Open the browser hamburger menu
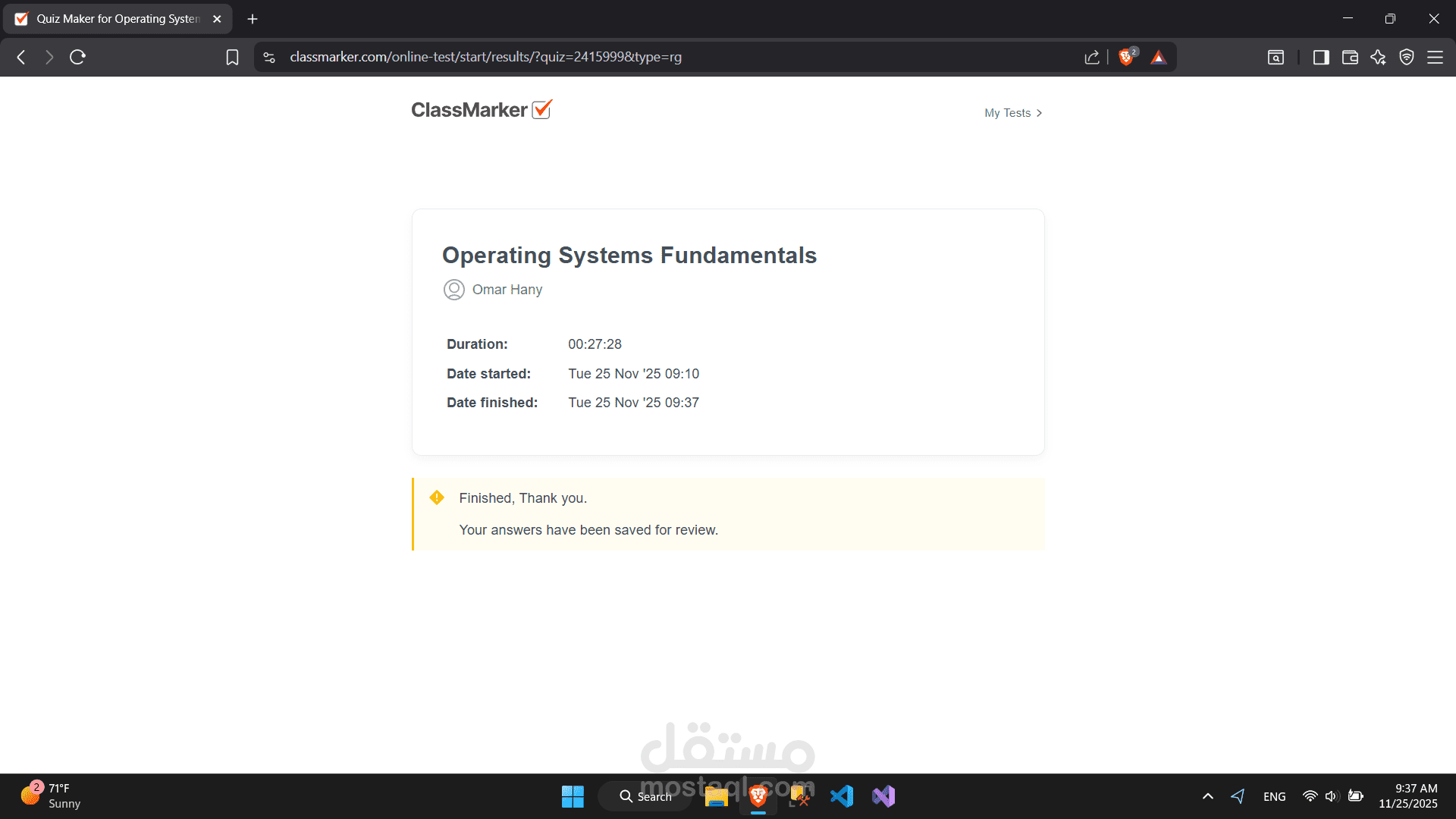The image size is (1456, 819). [1435, 57]
